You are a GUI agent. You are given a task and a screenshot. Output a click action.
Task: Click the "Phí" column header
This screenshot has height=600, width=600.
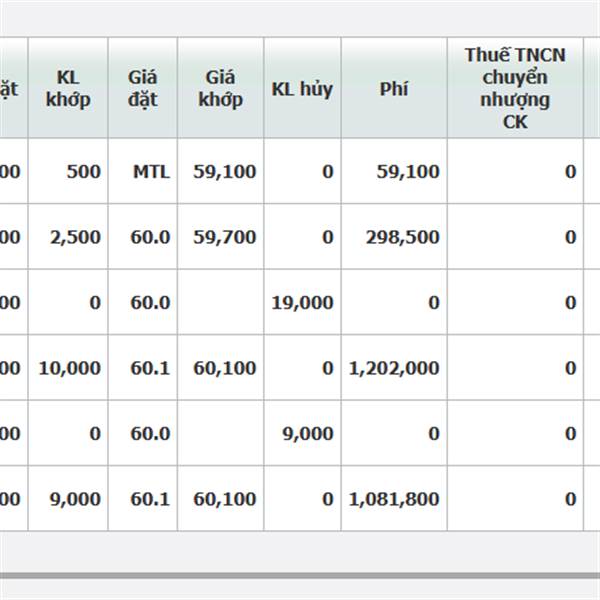pyautogui.click(x=394, y=88)
